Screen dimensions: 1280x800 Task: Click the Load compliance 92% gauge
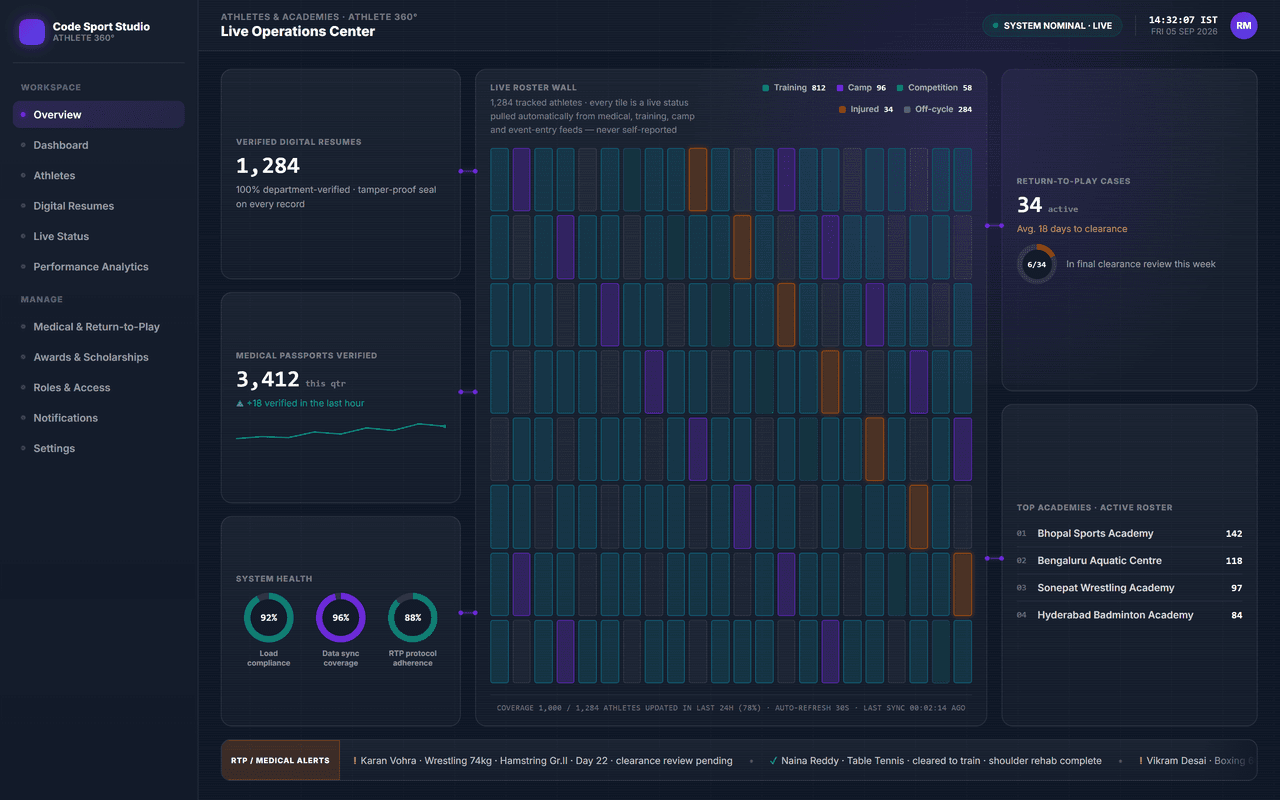(269, 618)
